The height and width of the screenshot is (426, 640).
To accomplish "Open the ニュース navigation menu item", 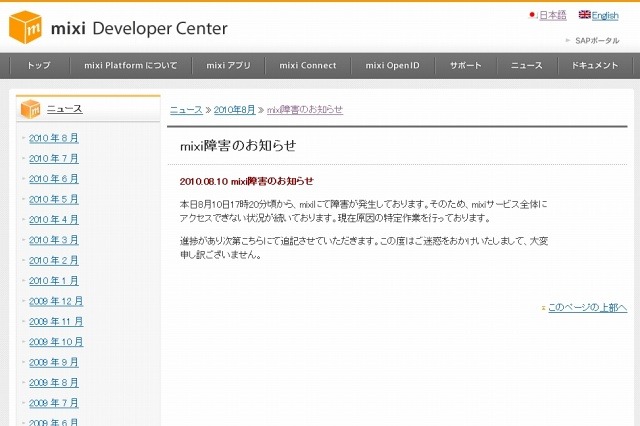I will coord(527,65).
